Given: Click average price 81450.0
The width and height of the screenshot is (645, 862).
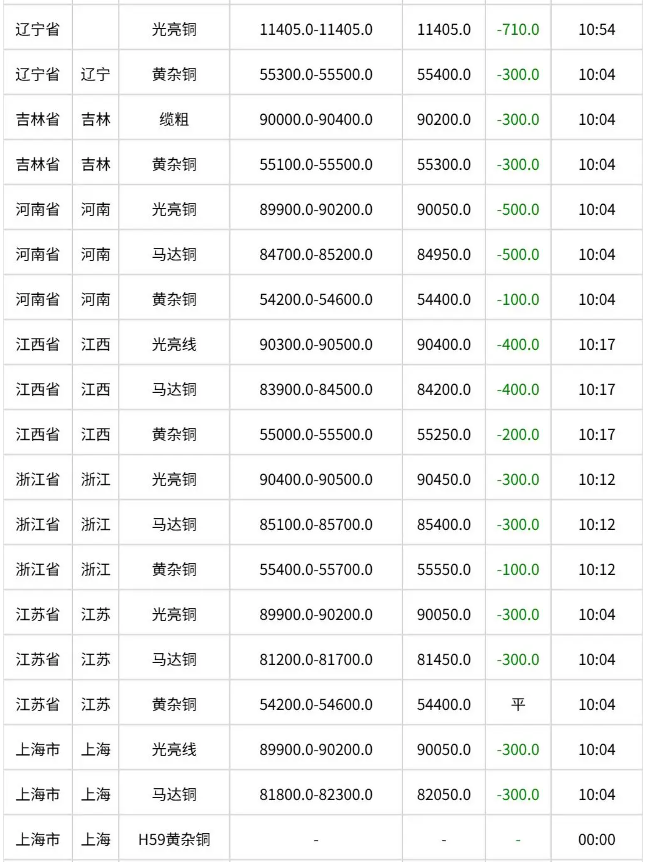Looking at the screenshot, I should [444, 660].
